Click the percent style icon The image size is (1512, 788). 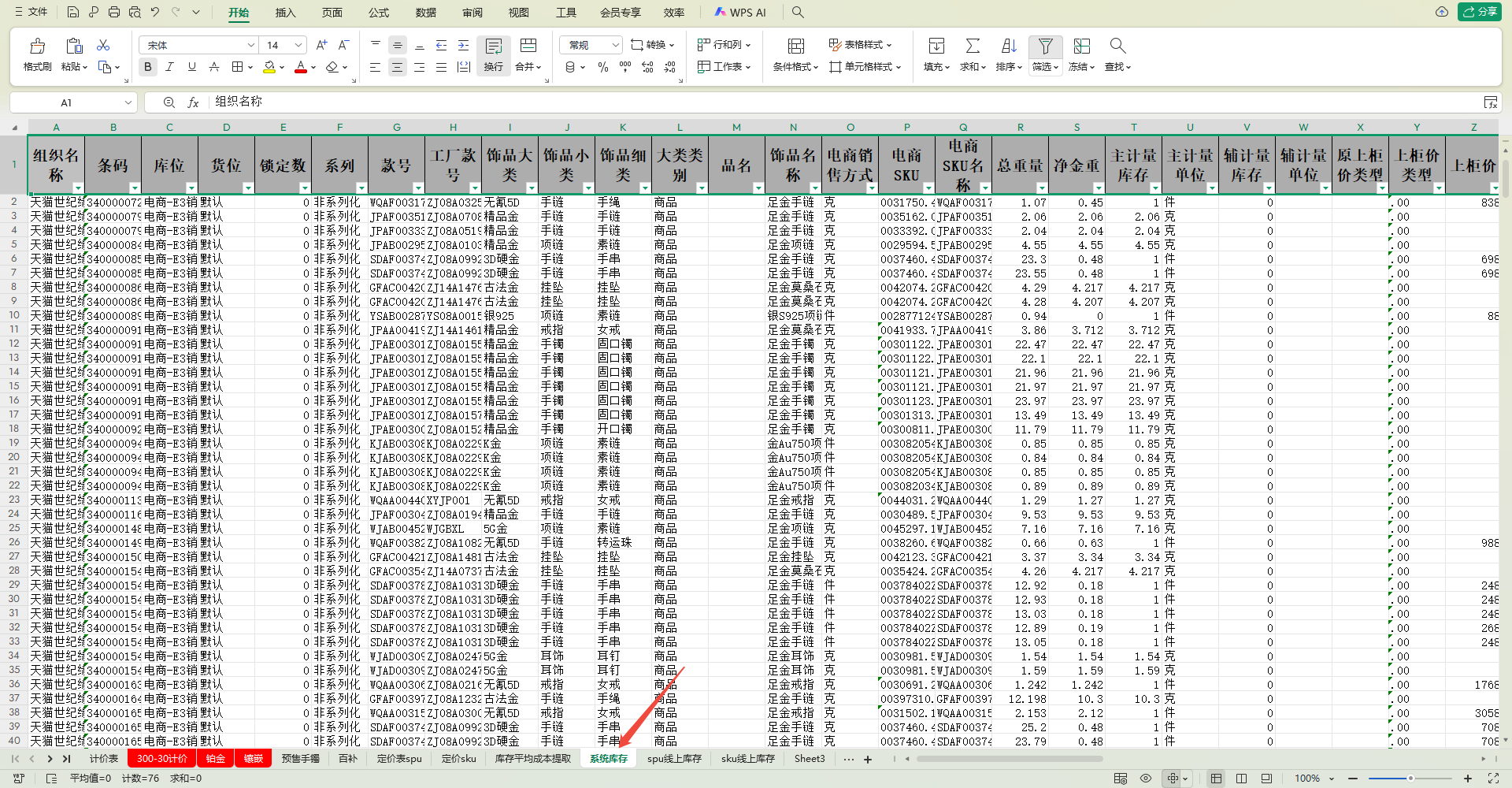(x=602, y=68)
